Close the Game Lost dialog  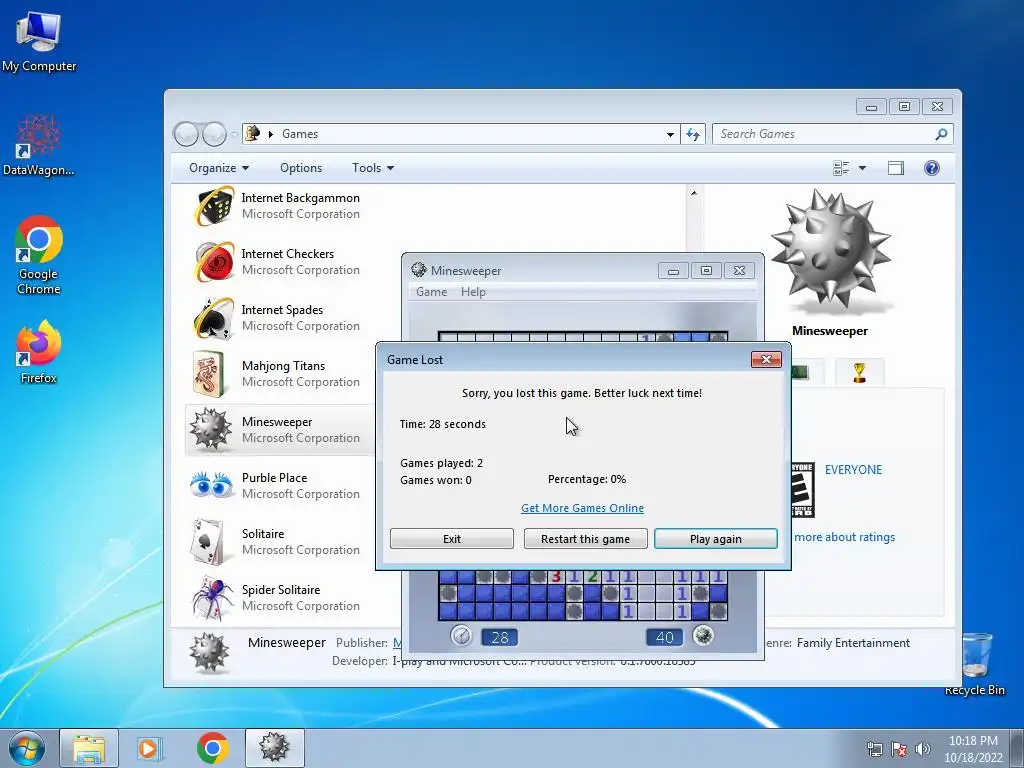[766, 359]
